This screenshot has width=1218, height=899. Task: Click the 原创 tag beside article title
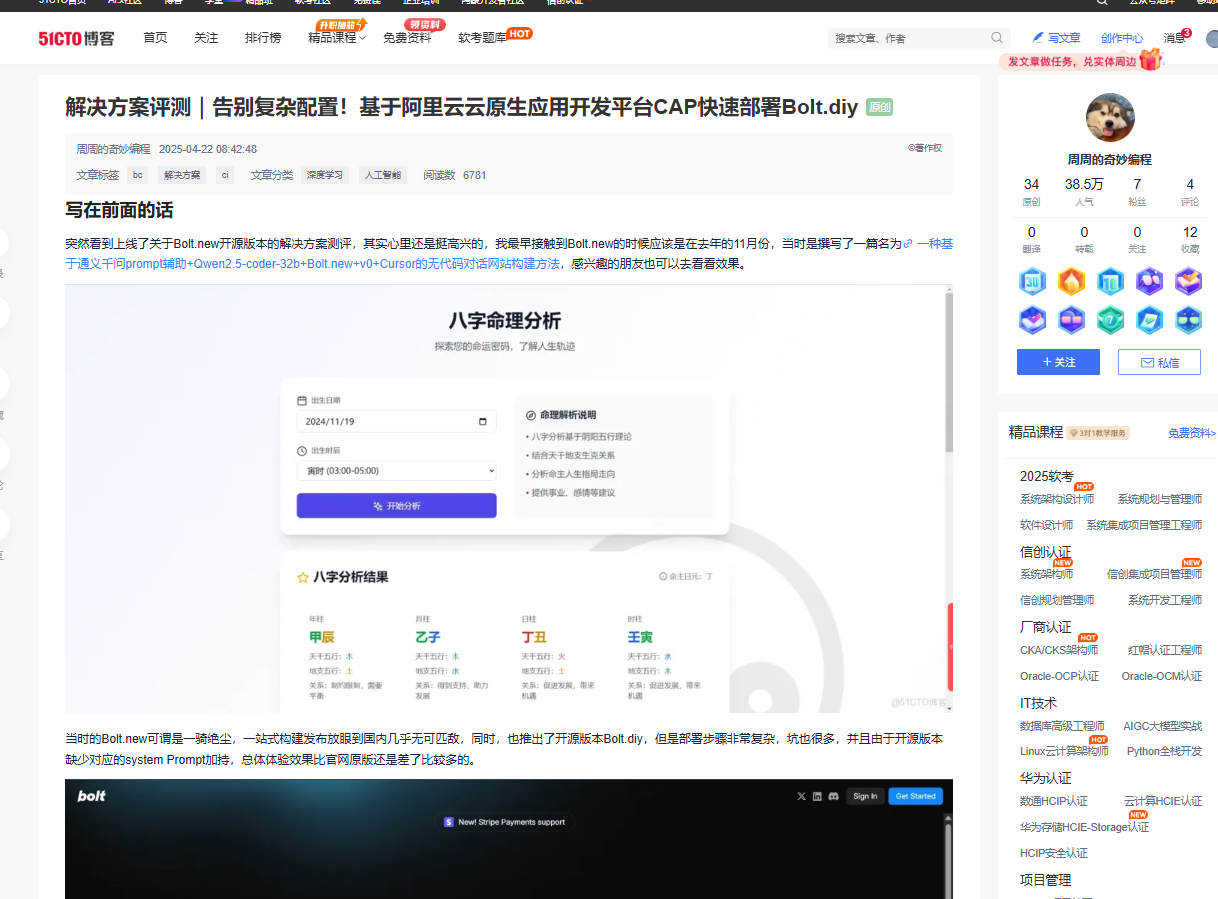point(879,107)
